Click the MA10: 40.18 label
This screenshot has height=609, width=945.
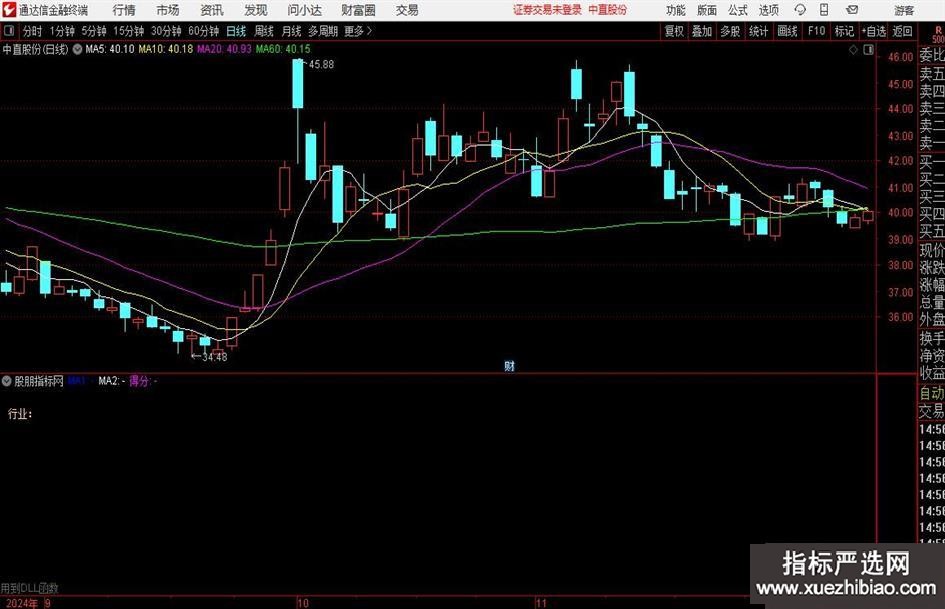click(x=166, y=49)
